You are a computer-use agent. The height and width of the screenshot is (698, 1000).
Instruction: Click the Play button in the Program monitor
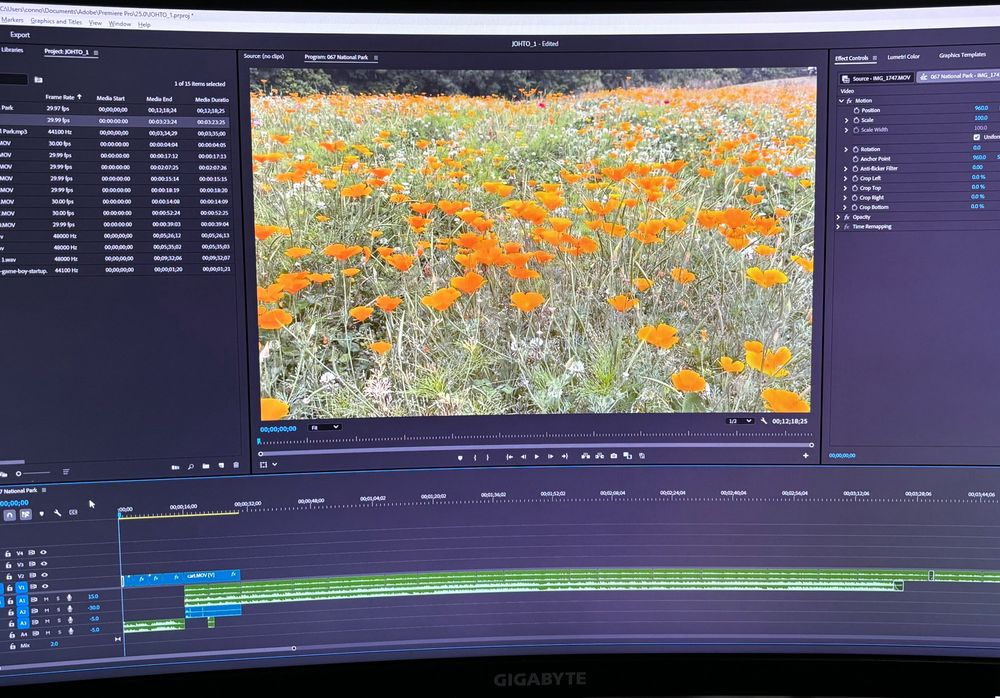coord(536,456)
